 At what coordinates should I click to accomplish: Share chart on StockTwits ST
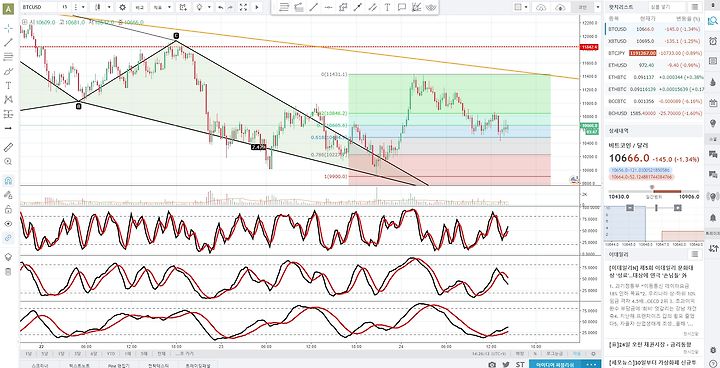pos(520,364)
